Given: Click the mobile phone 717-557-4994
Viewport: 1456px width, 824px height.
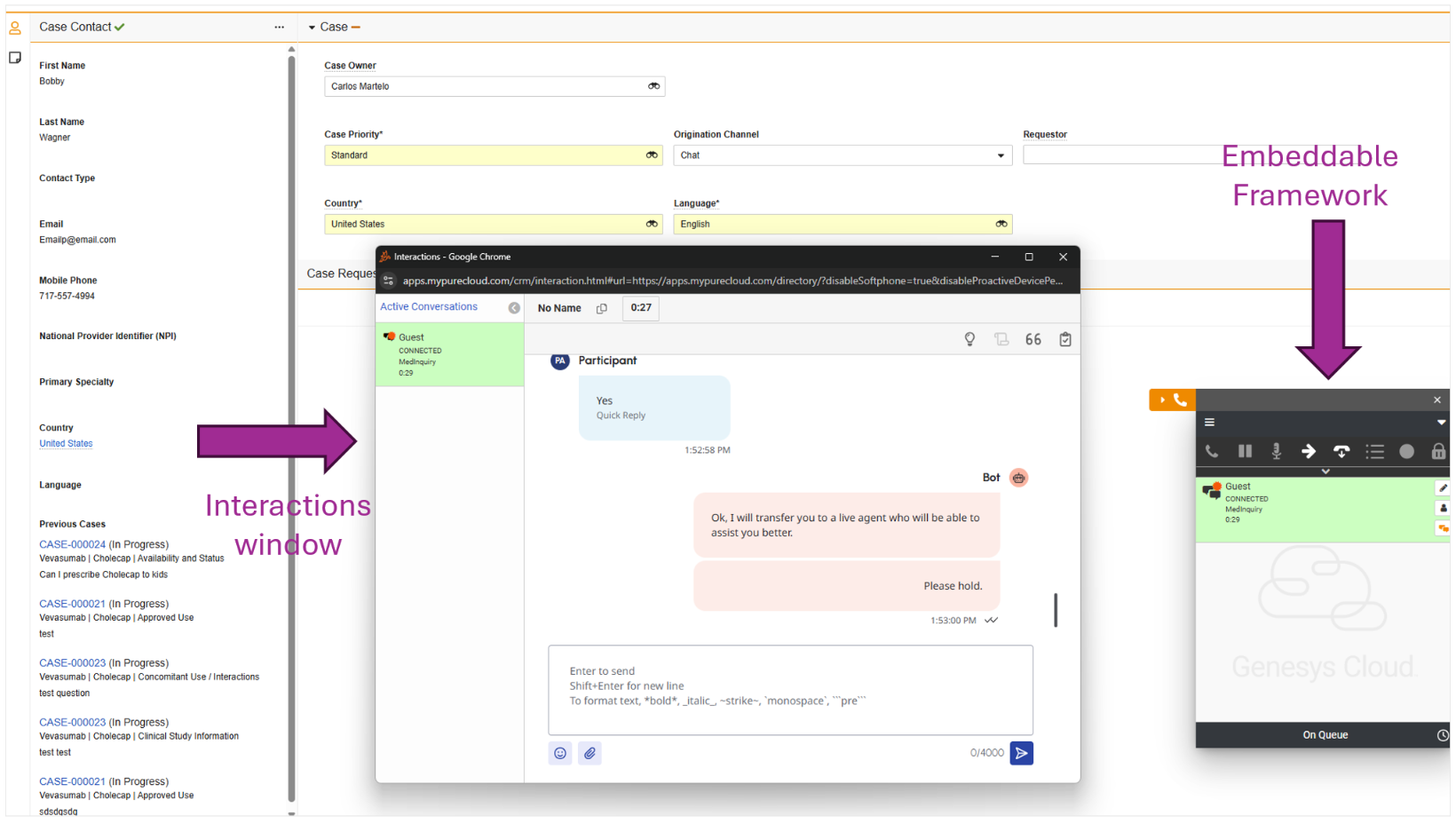Looking at the screenshot, I should coord(67,297).
